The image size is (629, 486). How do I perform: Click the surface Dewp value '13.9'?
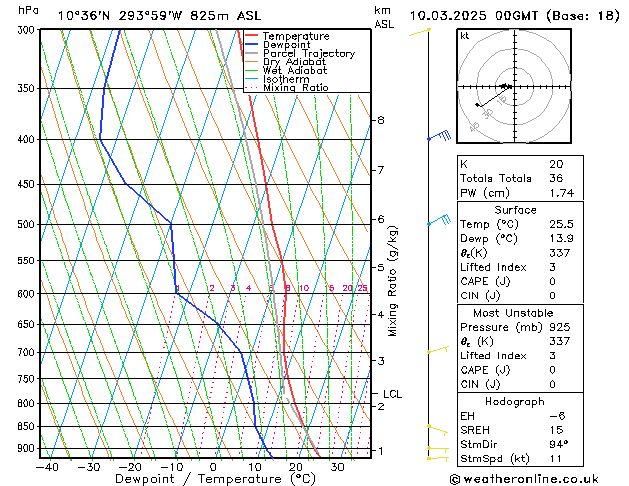(562, 239)
